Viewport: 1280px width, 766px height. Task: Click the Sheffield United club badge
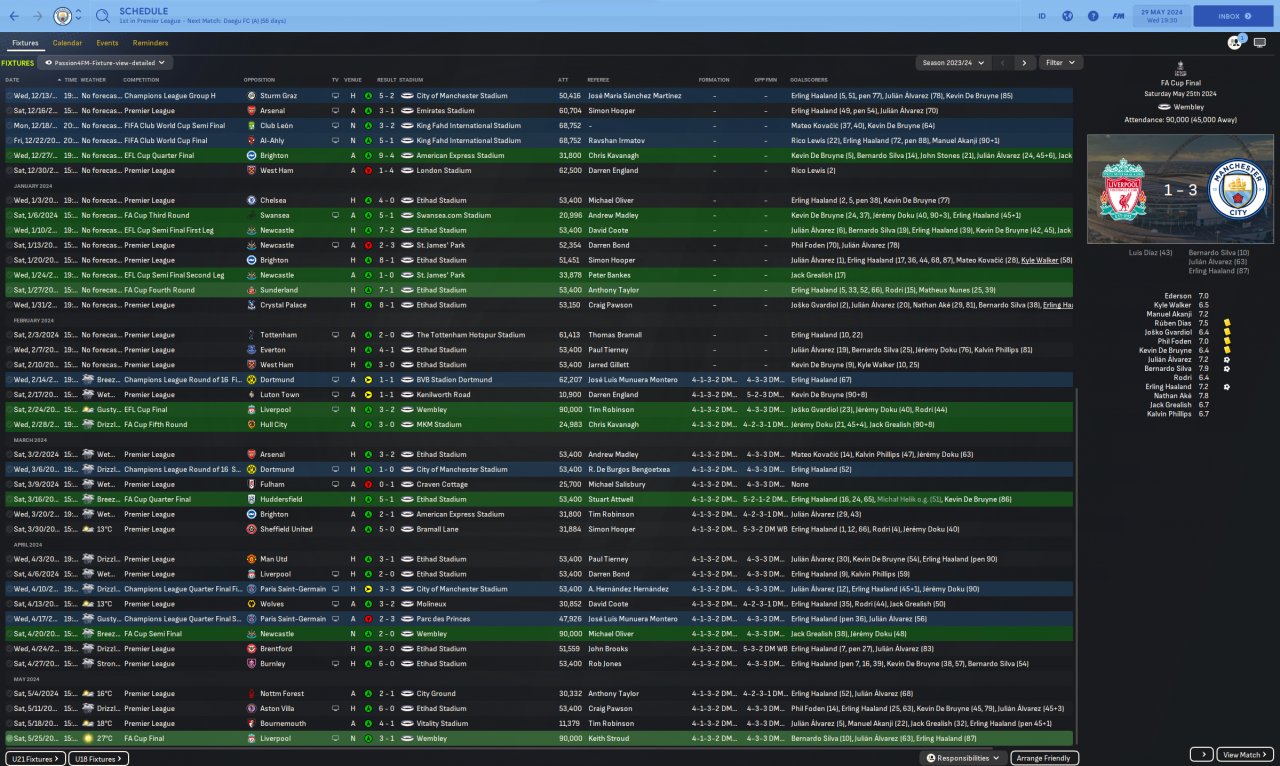pyautogui.click(x=251, y=529)
